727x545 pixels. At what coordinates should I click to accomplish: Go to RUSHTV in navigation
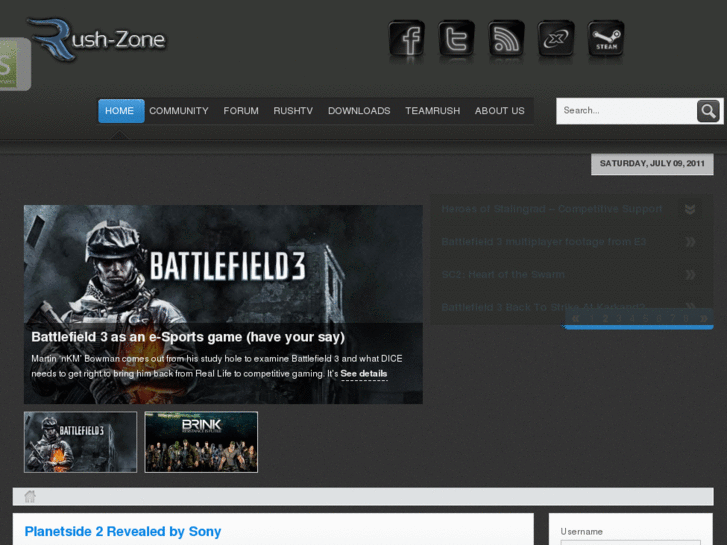coord(293,111)
